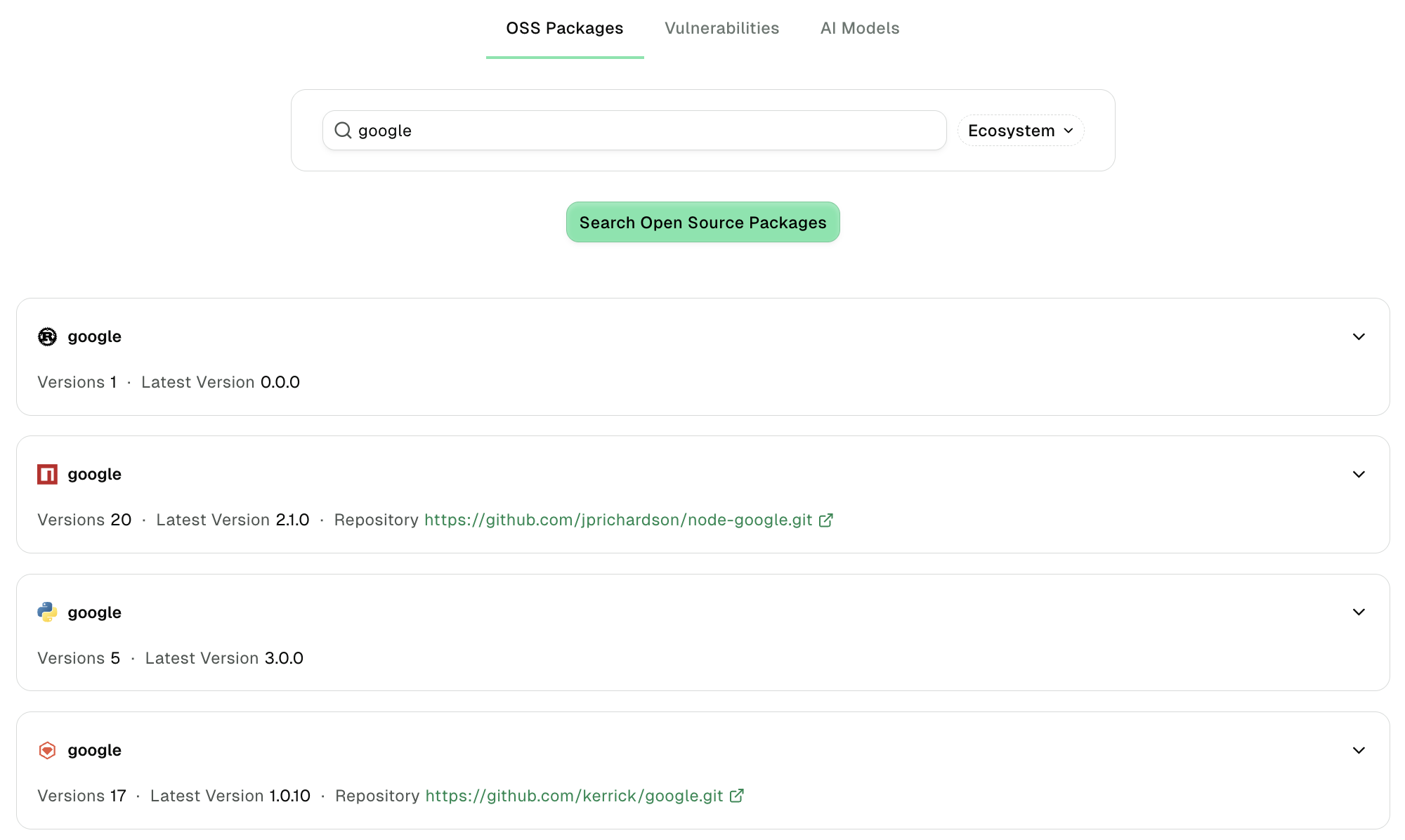Click google title in the Python card
This screenshot has height=840, width=1405.
pyautogui.click(x=94, y=612)
